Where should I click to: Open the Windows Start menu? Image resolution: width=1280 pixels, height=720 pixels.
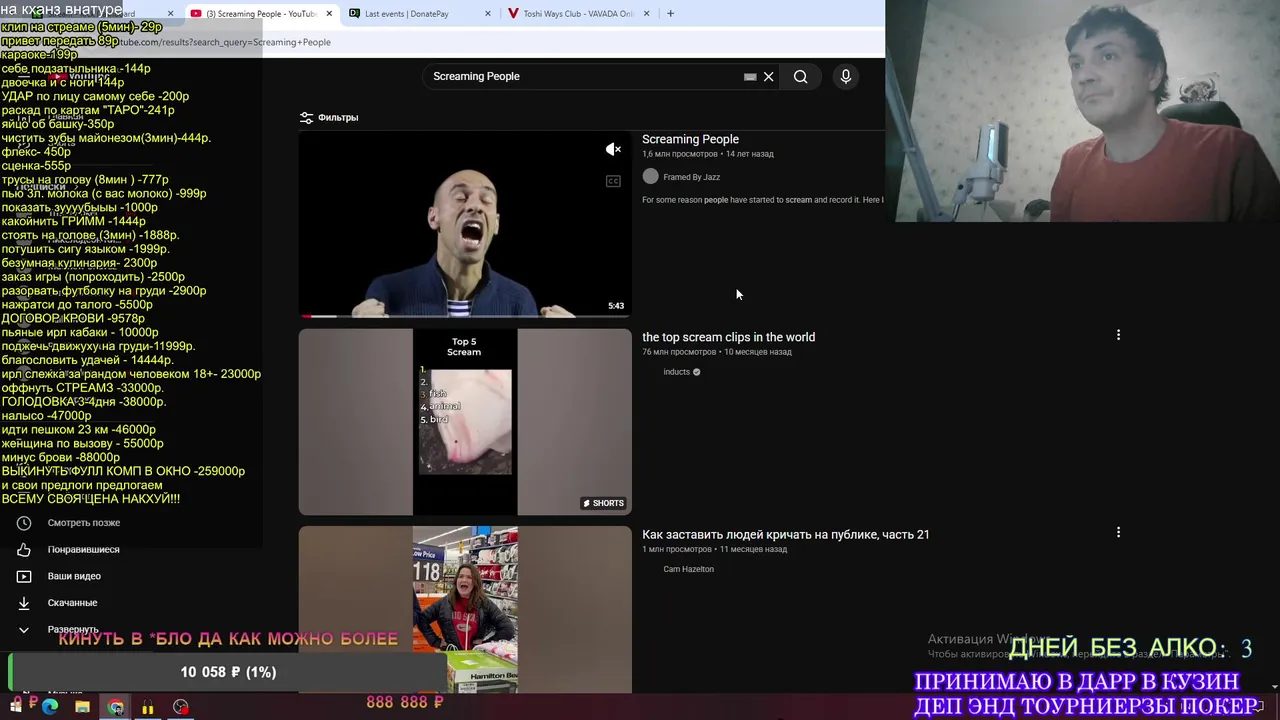[16, 706]
